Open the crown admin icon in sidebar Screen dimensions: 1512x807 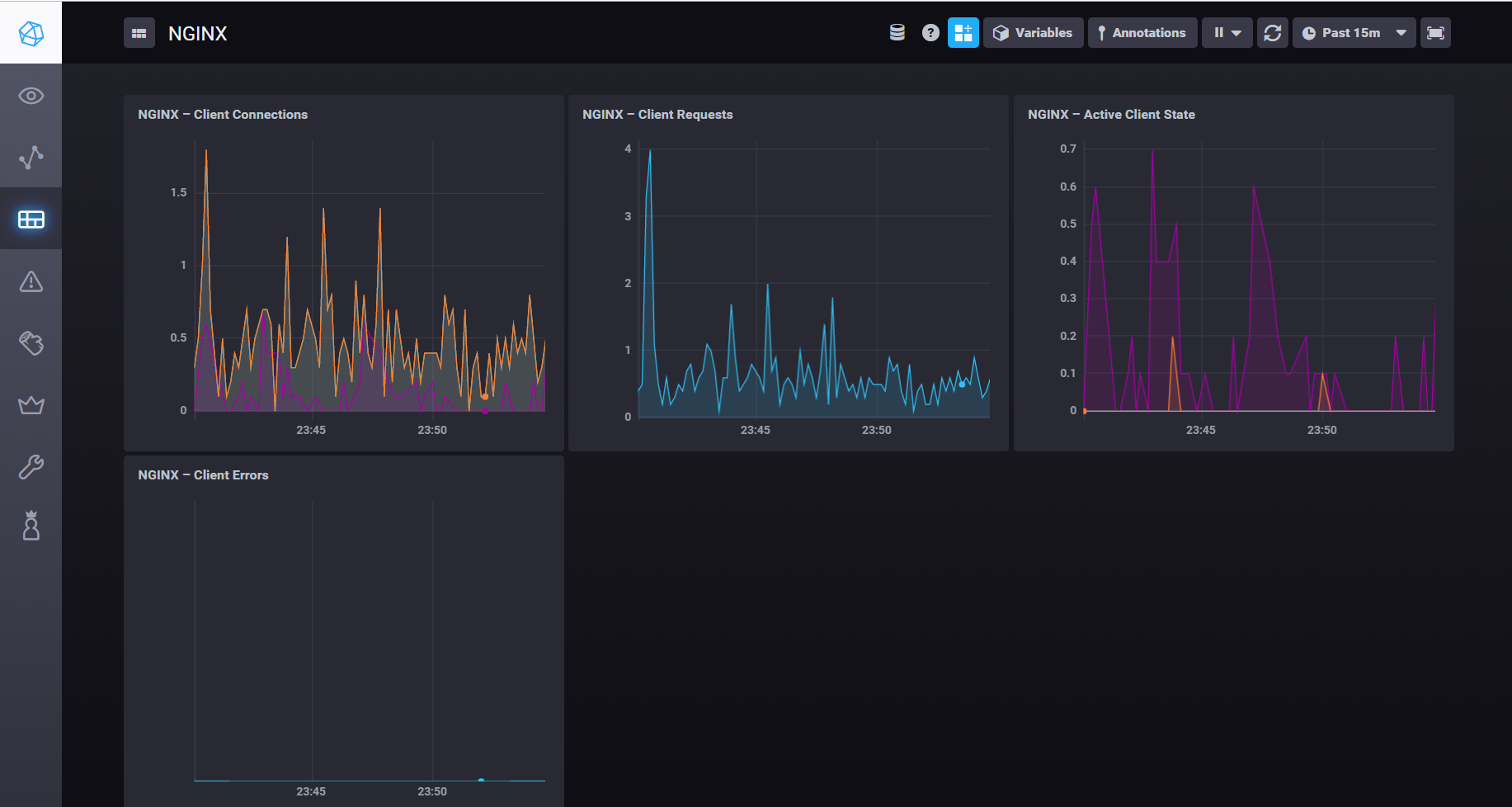tap(31, 404)
